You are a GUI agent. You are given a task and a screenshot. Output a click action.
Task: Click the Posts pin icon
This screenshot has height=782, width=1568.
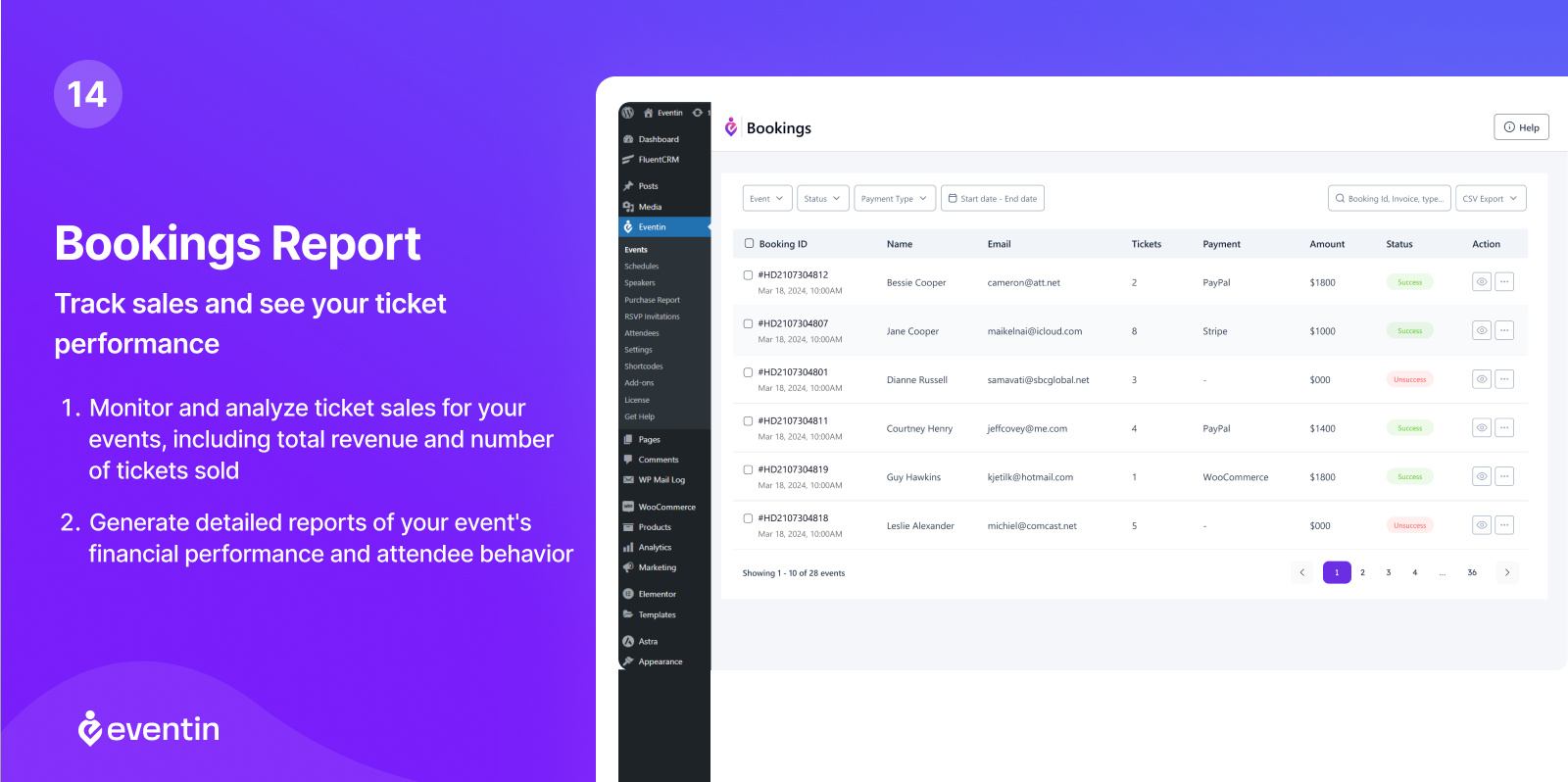pos(628,186)
